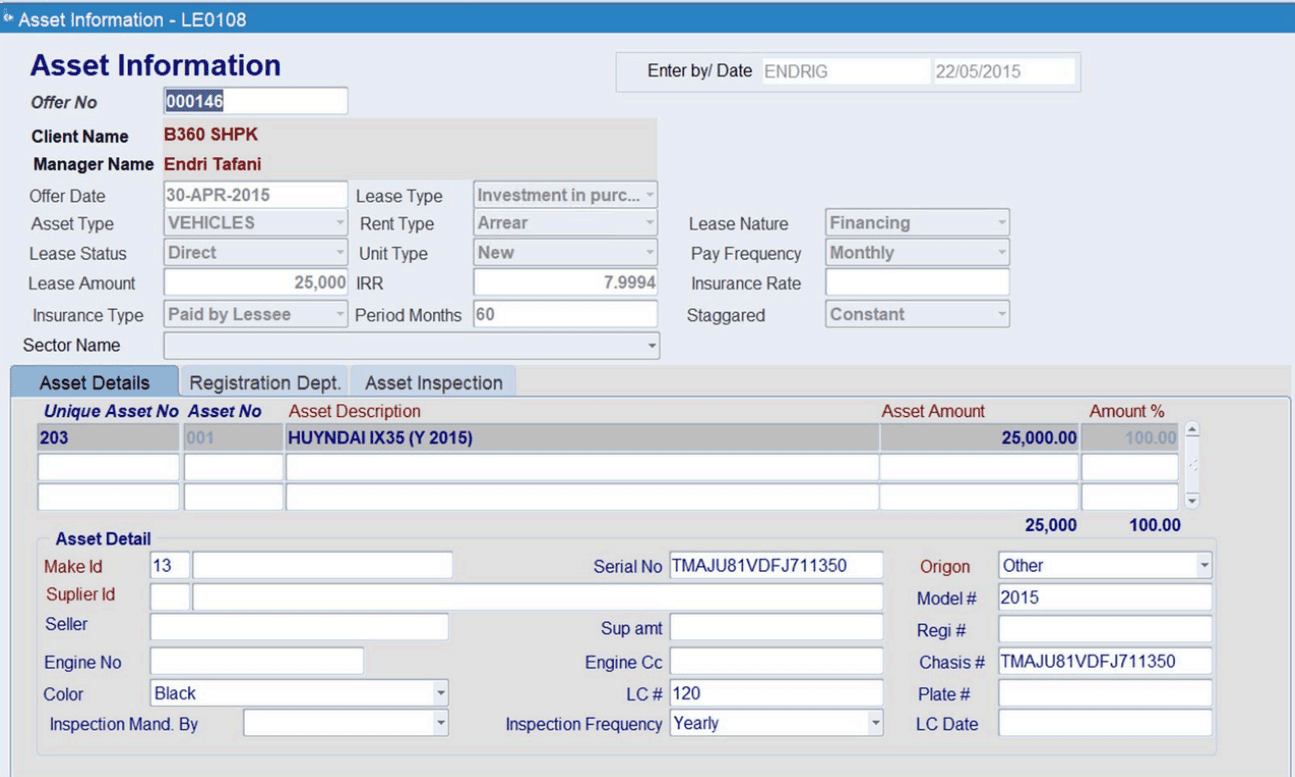Select the Asset Details tab
Screen dimensions: 1295x777
[94, 383]
